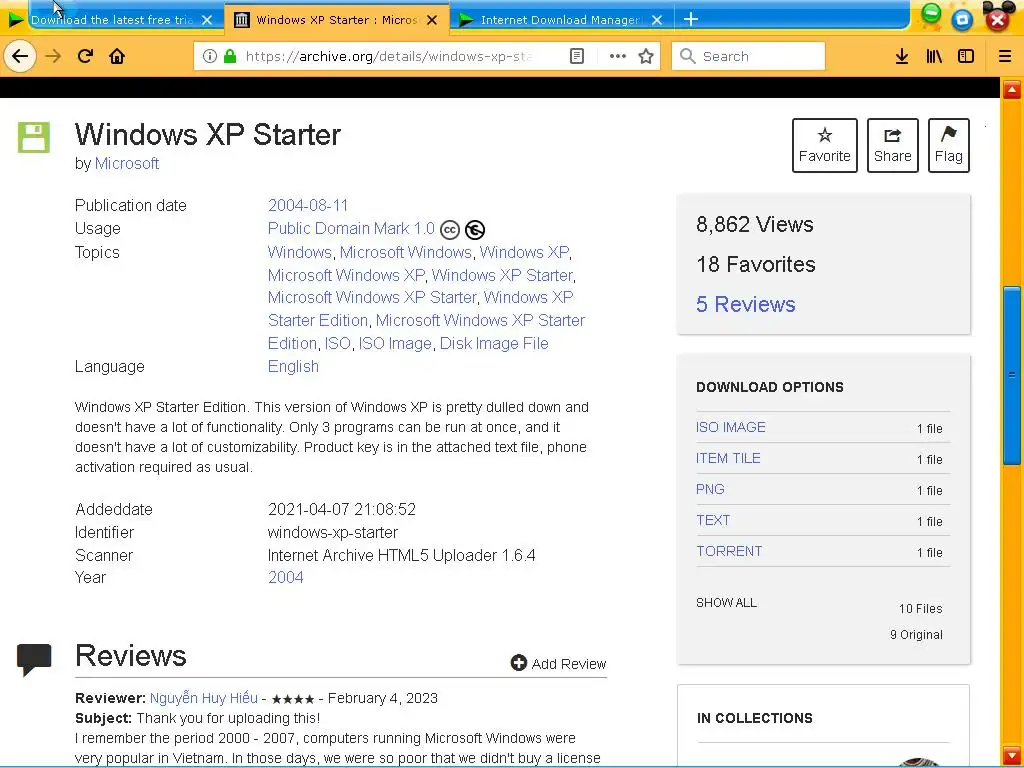Click the Reviews speech bubble icon
Image resolution: width=1024 pixels, height=768 pixels.
(x=34, y=659)
